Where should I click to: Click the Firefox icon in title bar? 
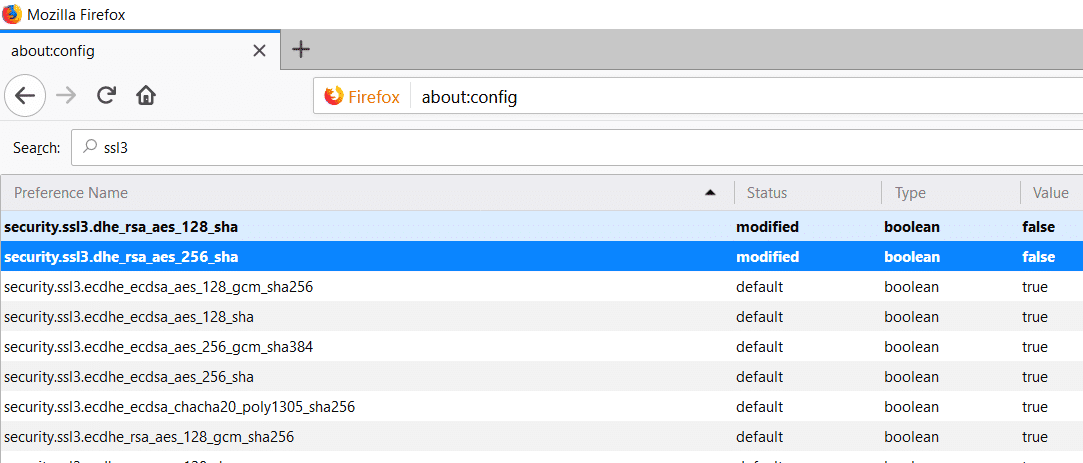[x=12, y=14]
